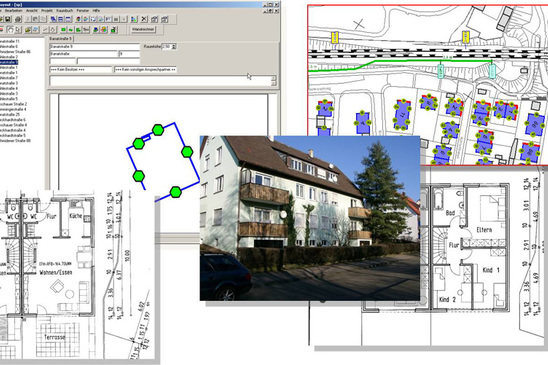
Task: Click the open folder icon in second toolbar row
Action: tap(28, 30)
